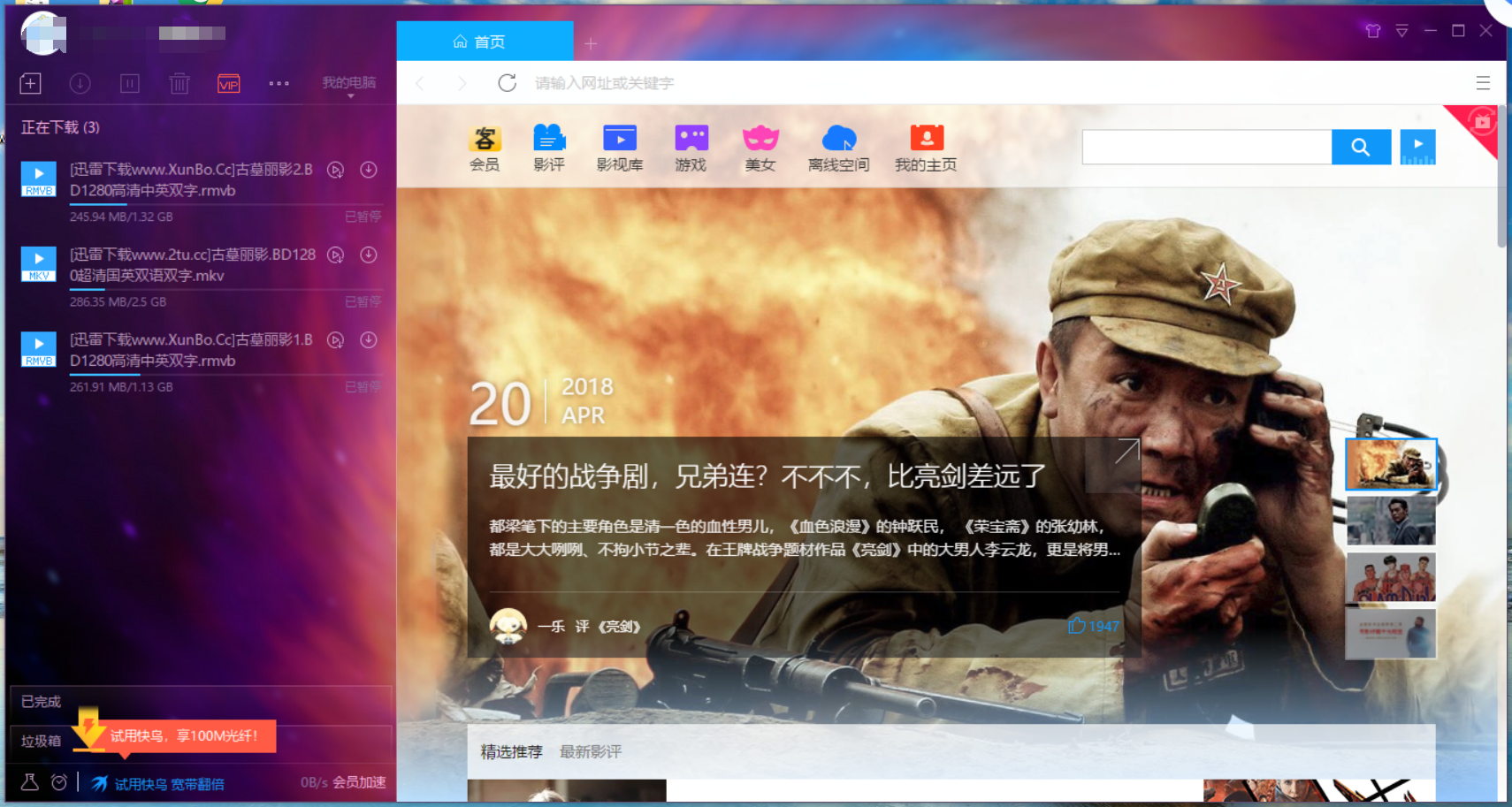
Task: Click the refresh page icon
Action: click(507, 83)
